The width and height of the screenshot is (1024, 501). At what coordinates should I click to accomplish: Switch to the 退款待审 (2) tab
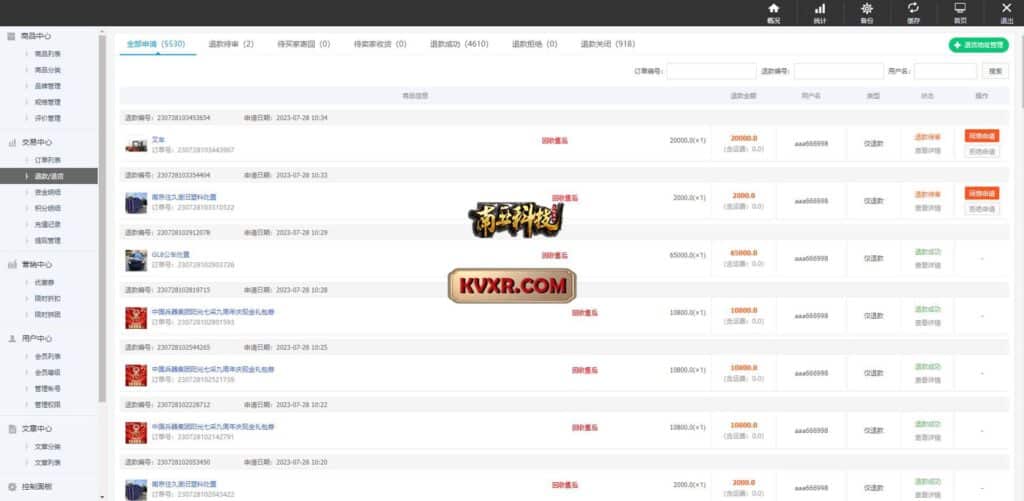click(x=231, y=44)
